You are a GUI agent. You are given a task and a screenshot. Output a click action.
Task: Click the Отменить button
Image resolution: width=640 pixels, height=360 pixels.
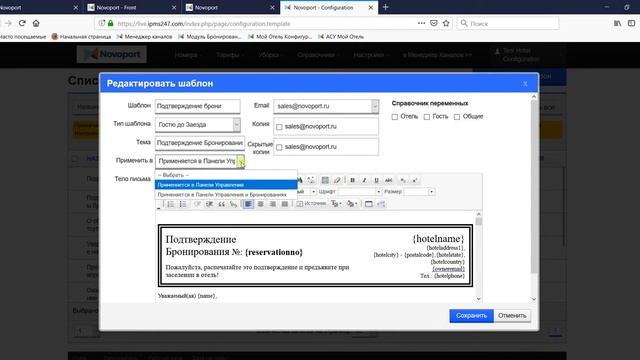[512, 316]
